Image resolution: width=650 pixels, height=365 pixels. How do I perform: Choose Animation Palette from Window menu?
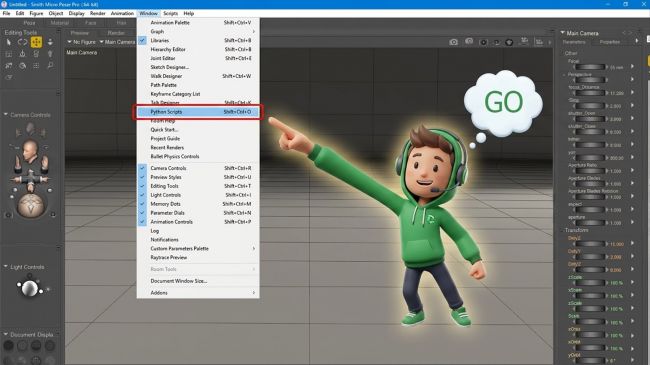coord(198,22)
